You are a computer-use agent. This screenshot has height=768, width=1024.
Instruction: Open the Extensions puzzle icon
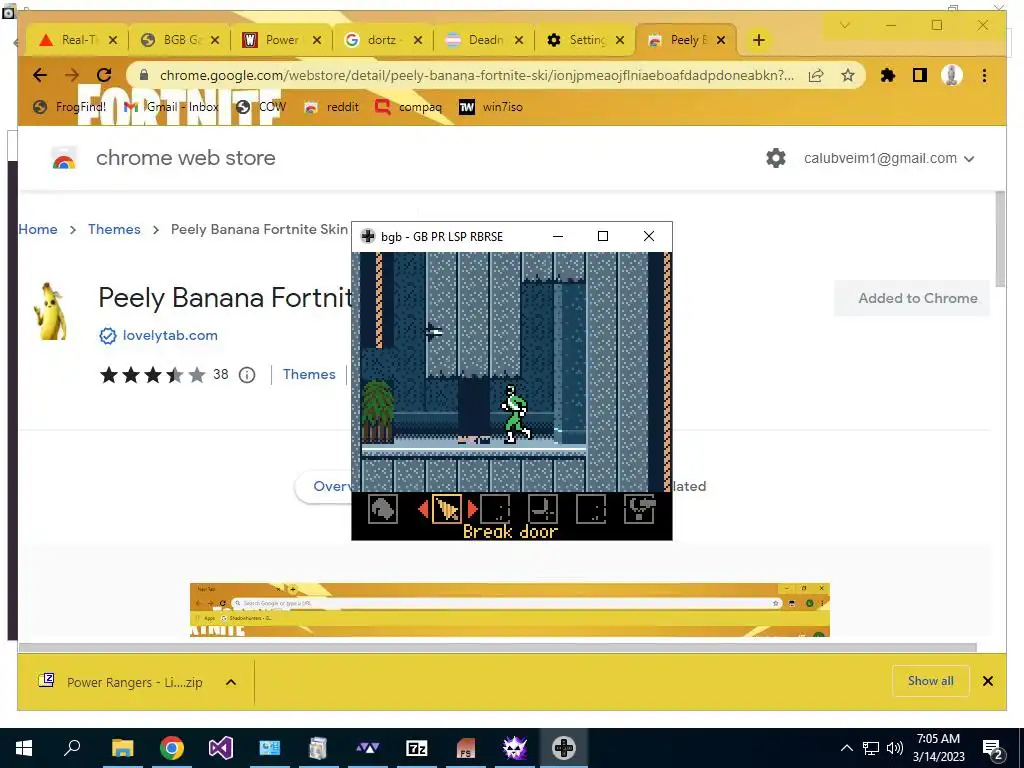(888, 75)
